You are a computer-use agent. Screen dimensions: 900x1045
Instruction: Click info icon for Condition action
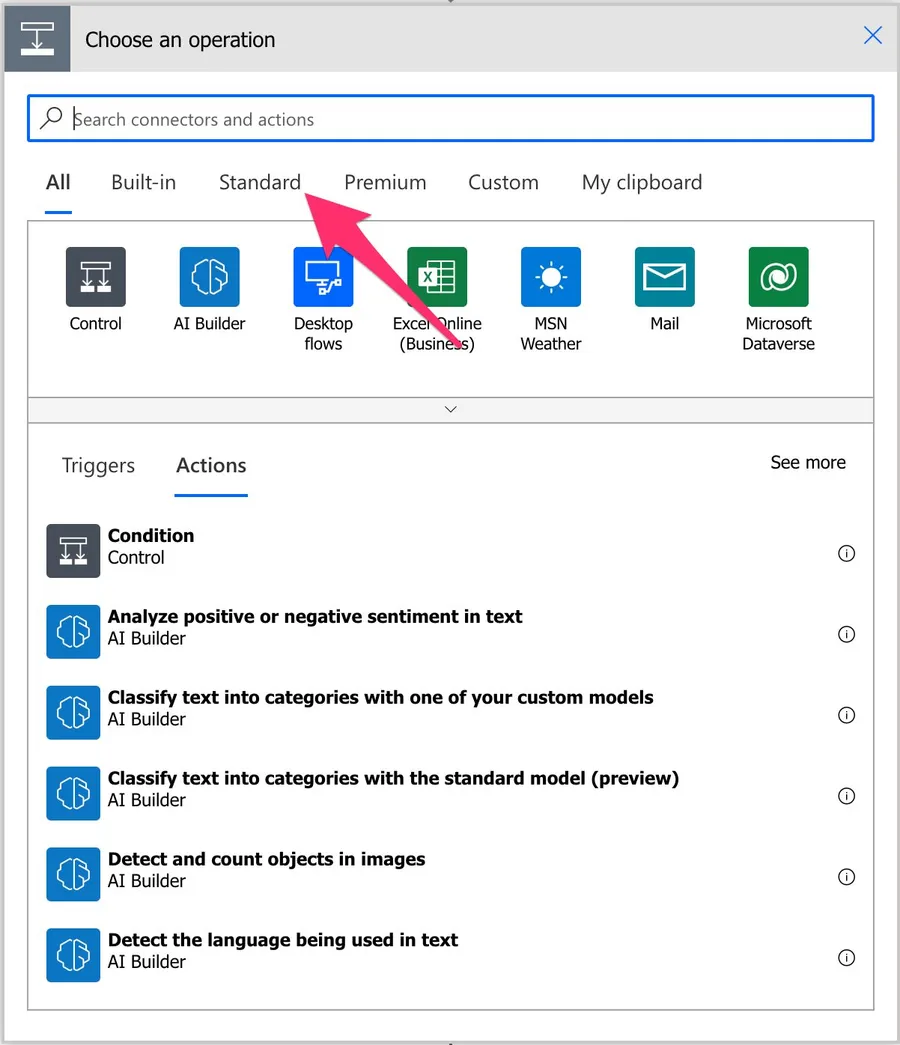[846, 553]
